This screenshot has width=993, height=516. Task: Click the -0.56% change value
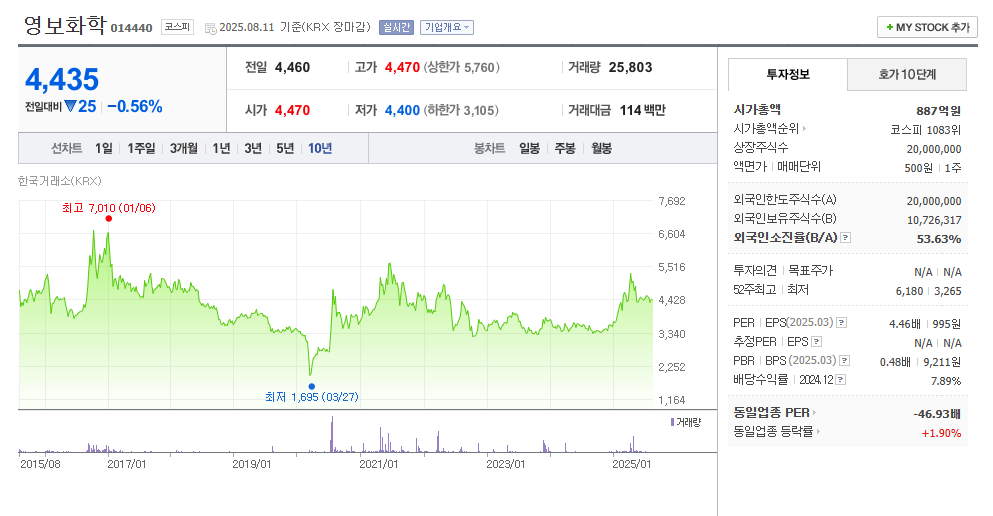pos(135,106)
